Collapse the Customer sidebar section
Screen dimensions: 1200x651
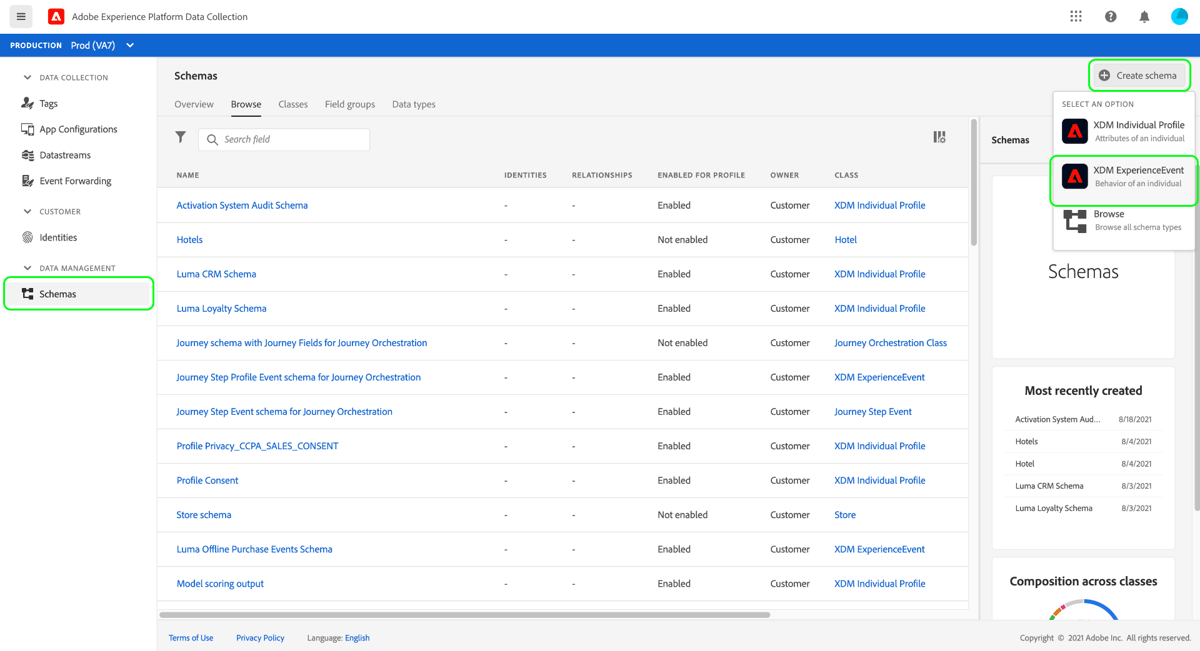coord(30,211)
